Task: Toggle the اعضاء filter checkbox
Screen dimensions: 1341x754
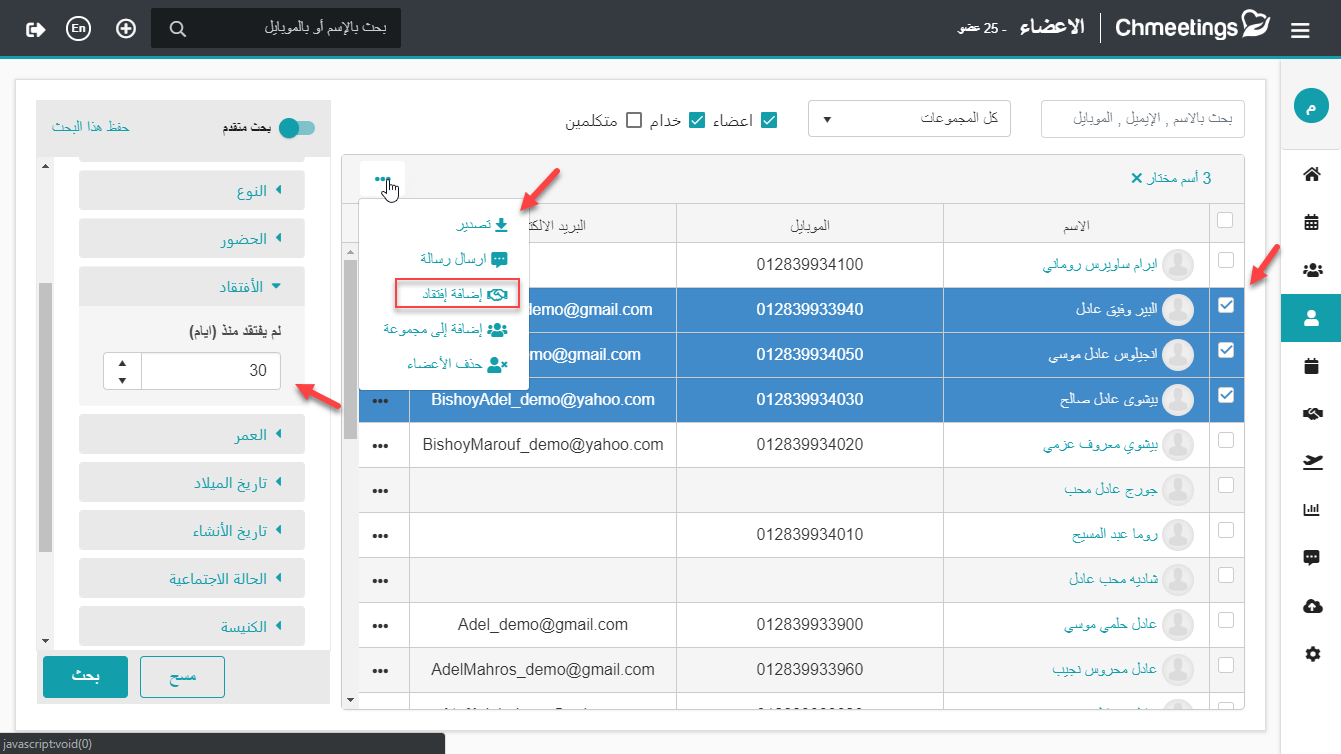Action: tap(769, 120)
